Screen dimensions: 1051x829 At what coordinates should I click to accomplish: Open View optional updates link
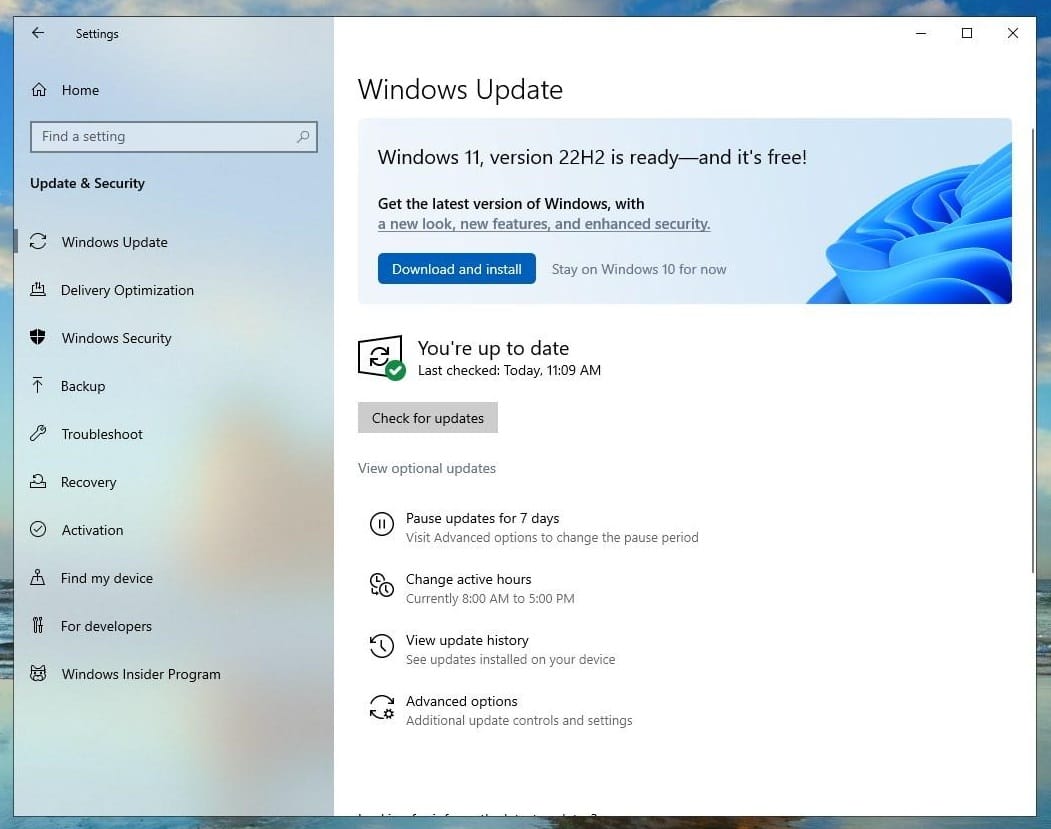[x=427, y=468]
